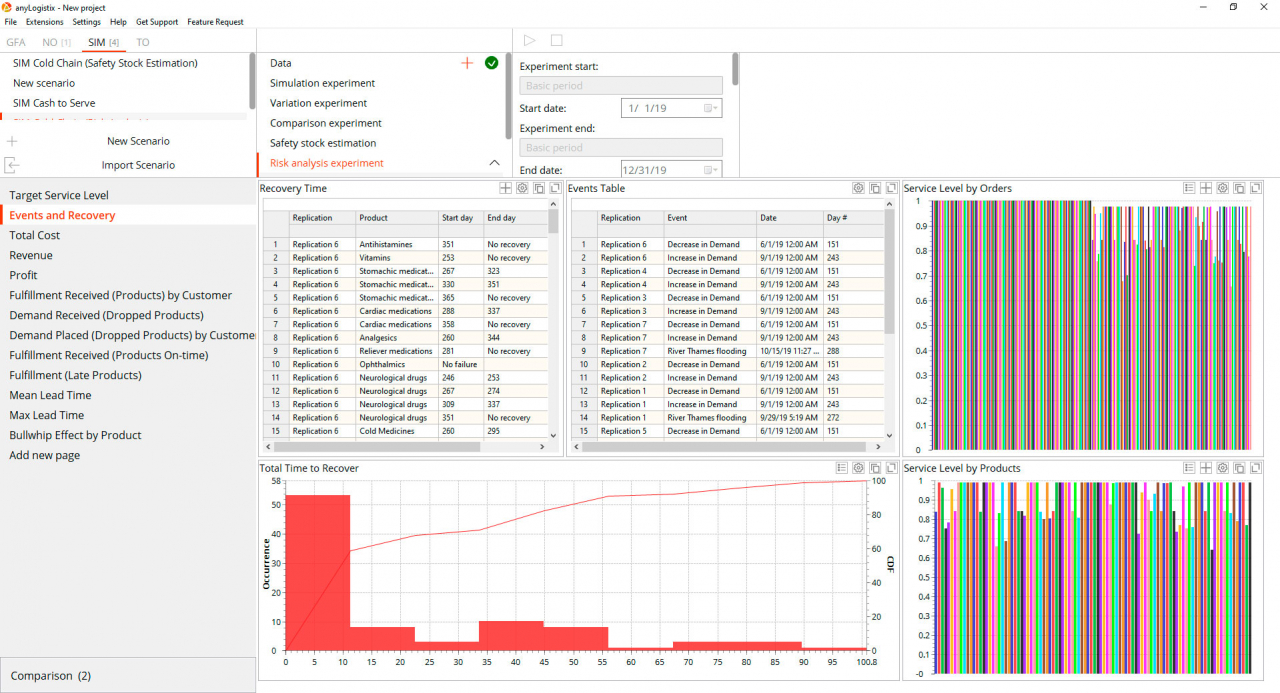Collapse the Risk analysis experiment section
The image size is (1280, 693).
[493, 163]
